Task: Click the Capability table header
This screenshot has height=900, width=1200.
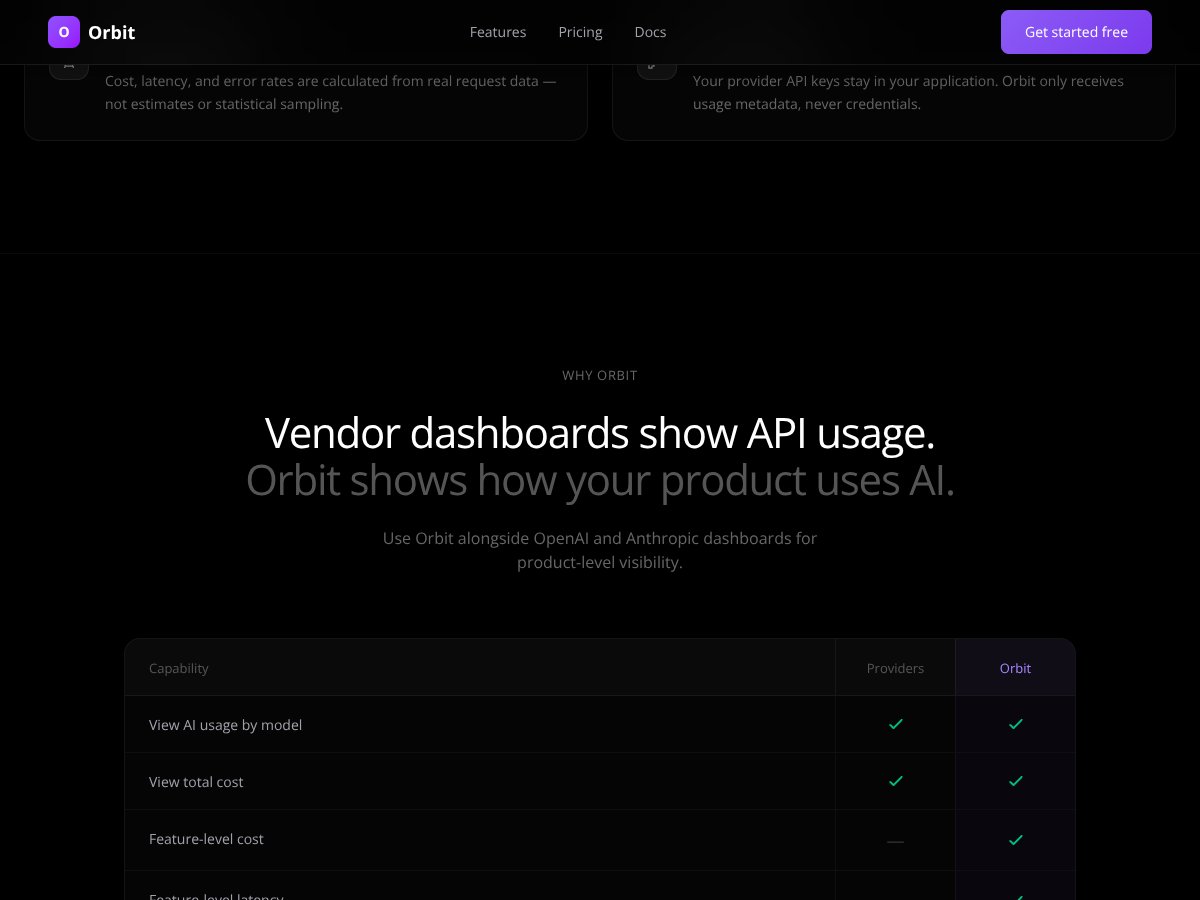Action: coord(179,667)
